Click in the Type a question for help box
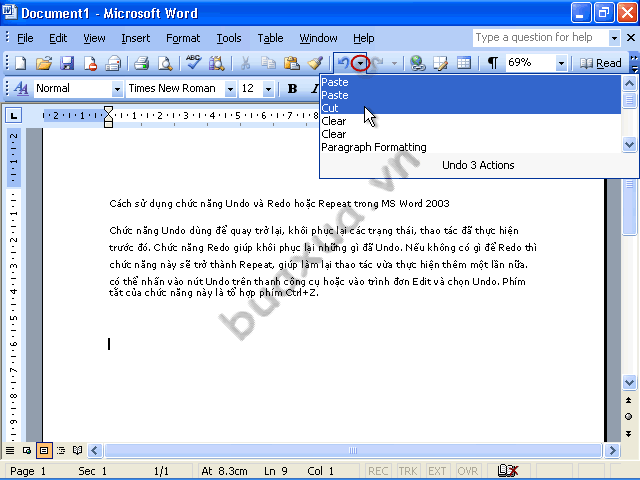The image size is (640, 480). tap(541, 38)
